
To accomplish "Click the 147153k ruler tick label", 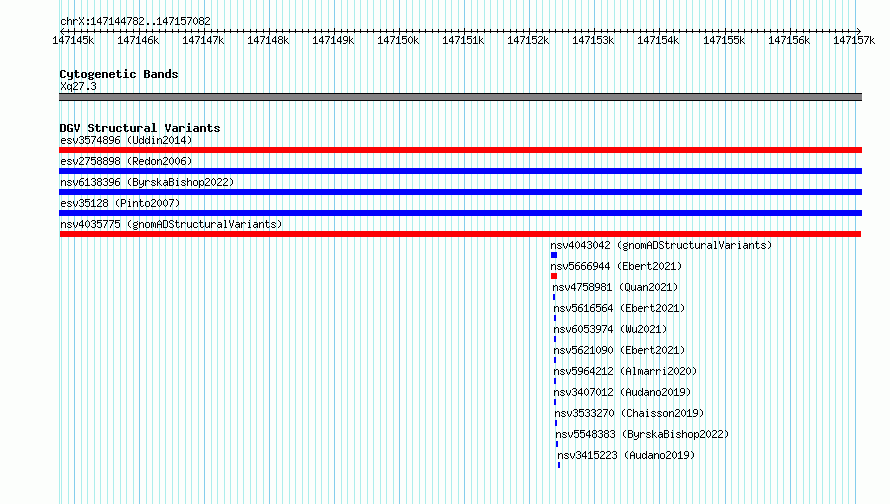I will tap(593, 40).
